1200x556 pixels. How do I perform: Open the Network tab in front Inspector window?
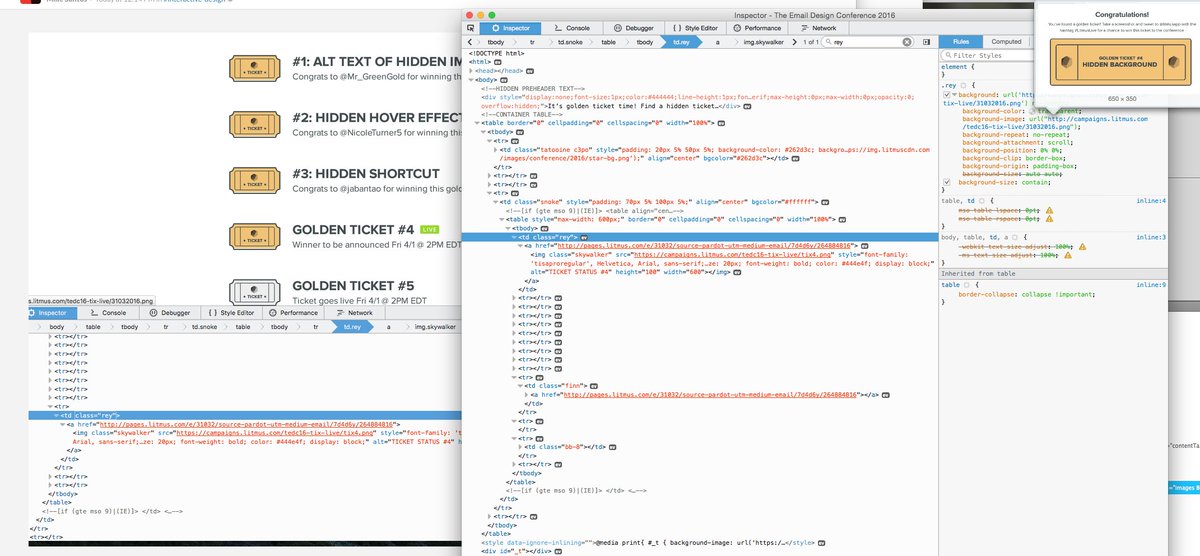click(x=818, y=29)
